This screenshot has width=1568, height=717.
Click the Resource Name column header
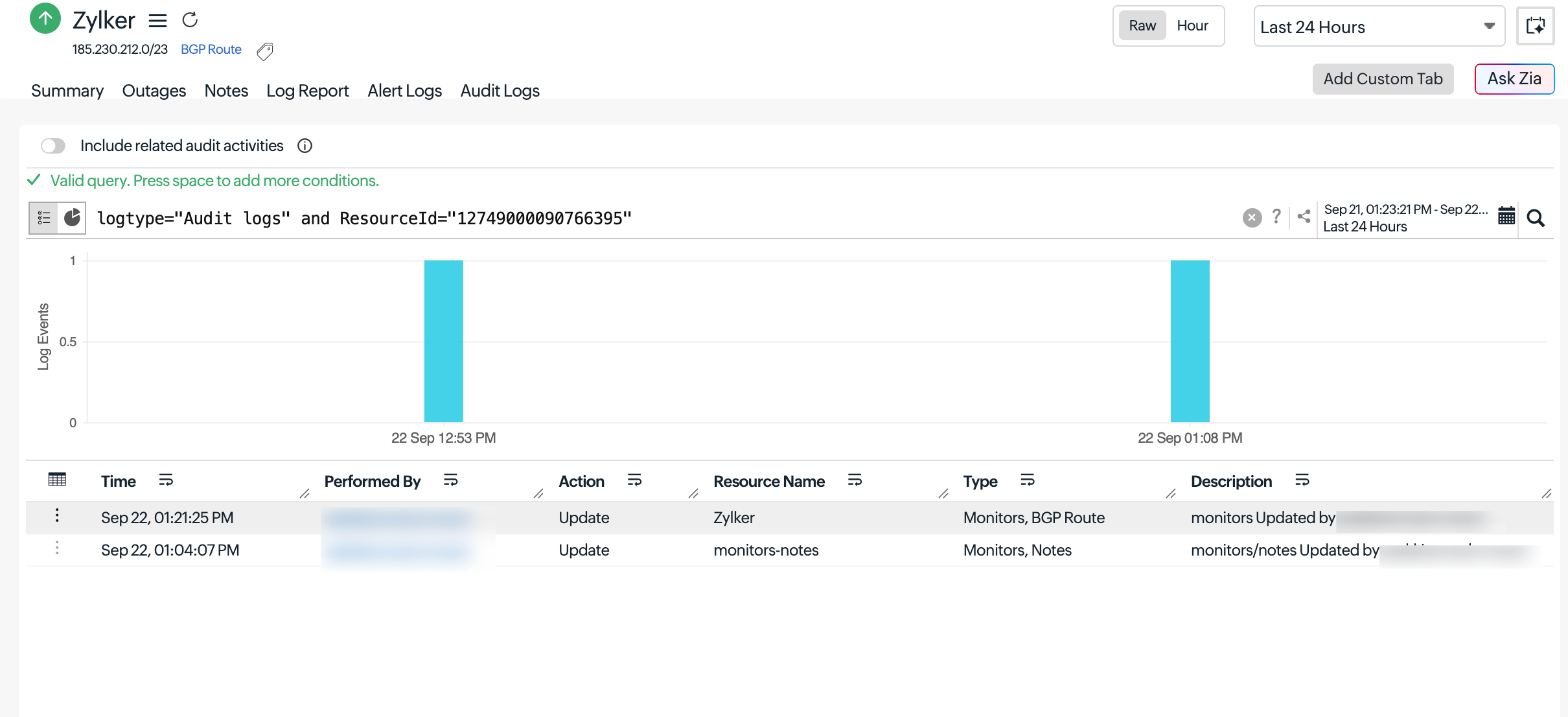click(769, 481)
